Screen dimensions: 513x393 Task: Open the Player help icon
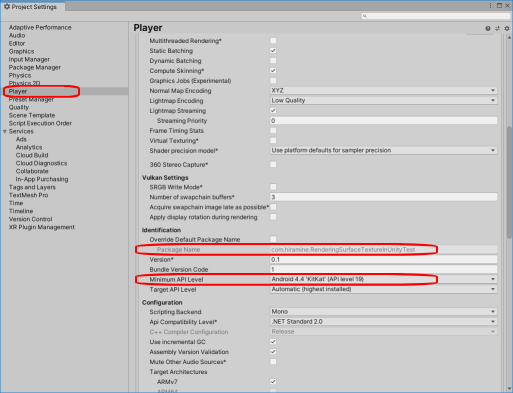pyautogui.click(x=488, y=29)
